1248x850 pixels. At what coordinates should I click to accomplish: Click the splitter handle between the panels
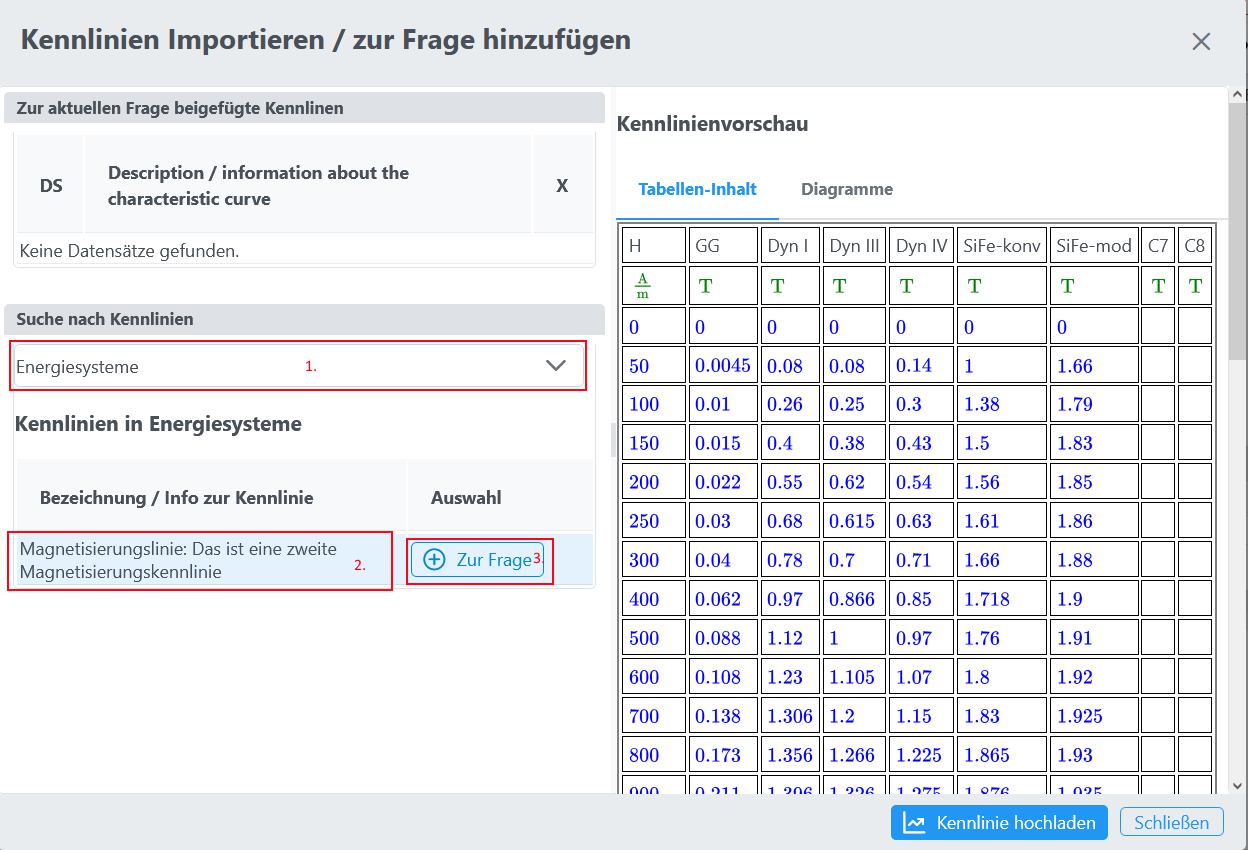click(x=613, y=438)
